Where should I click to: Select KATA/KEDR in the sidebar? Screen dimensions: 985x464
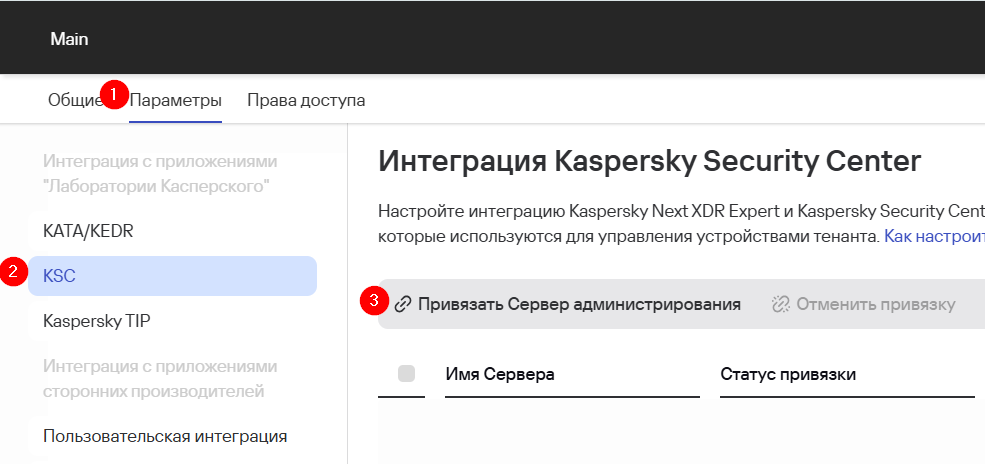click(88, 231)
